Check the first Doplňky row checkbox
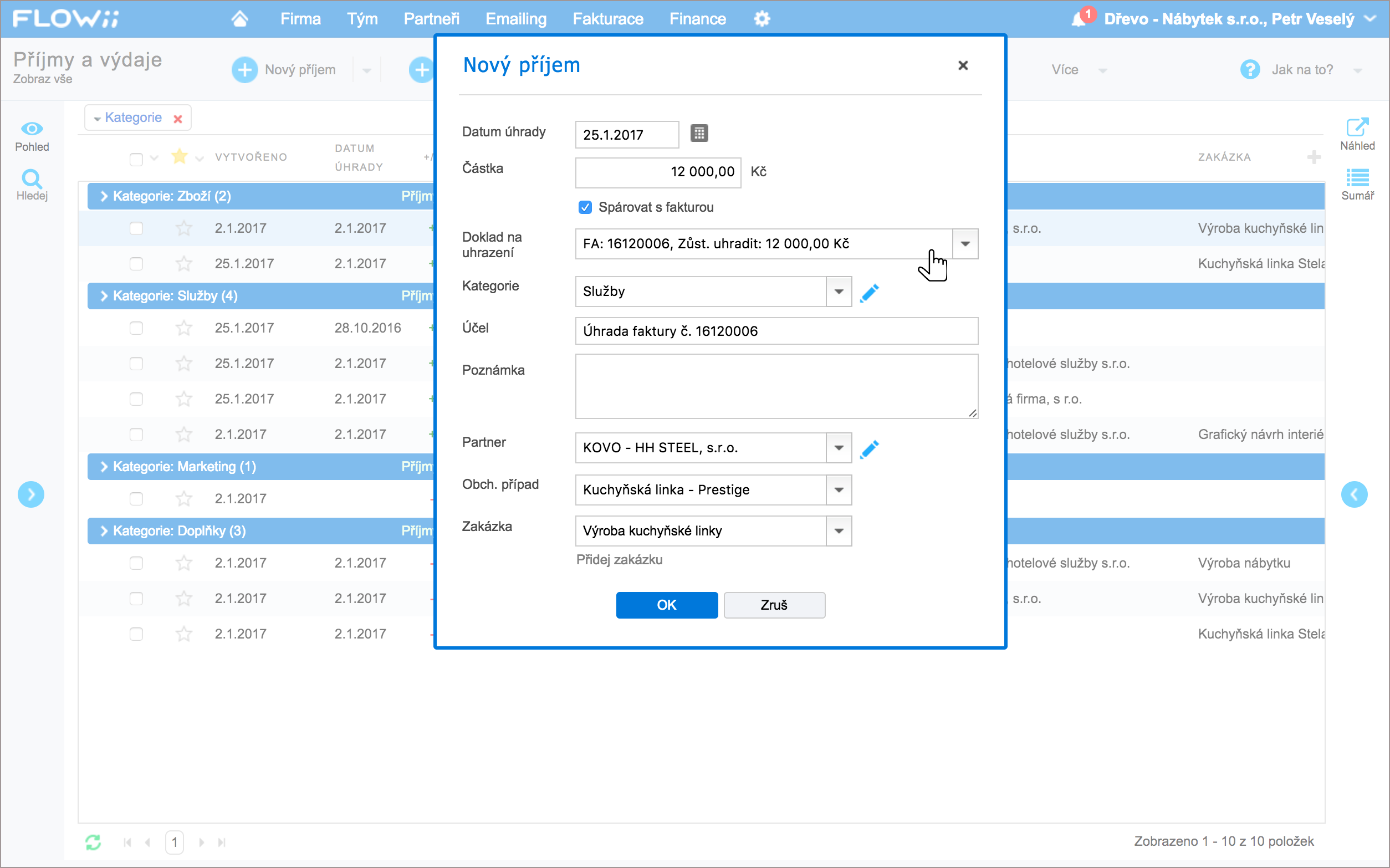The width and height of the screenshot is (1390, 868). (136, 563)
